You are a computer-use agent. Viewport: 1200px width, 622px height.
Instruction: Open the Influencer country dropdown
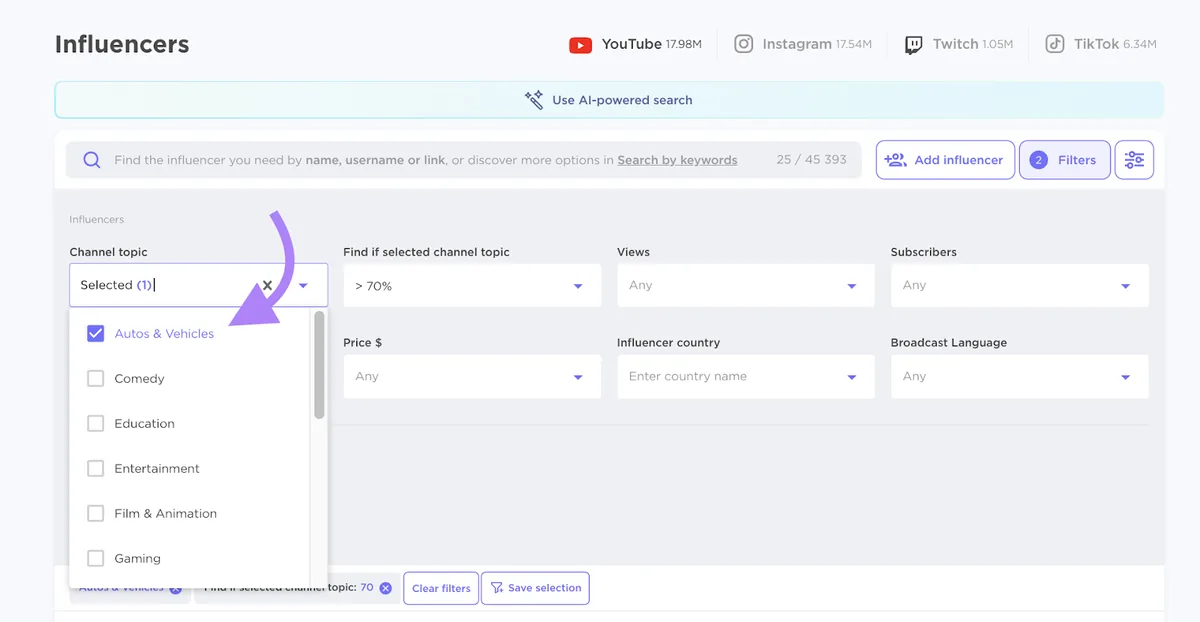click(x=746, y=377)
